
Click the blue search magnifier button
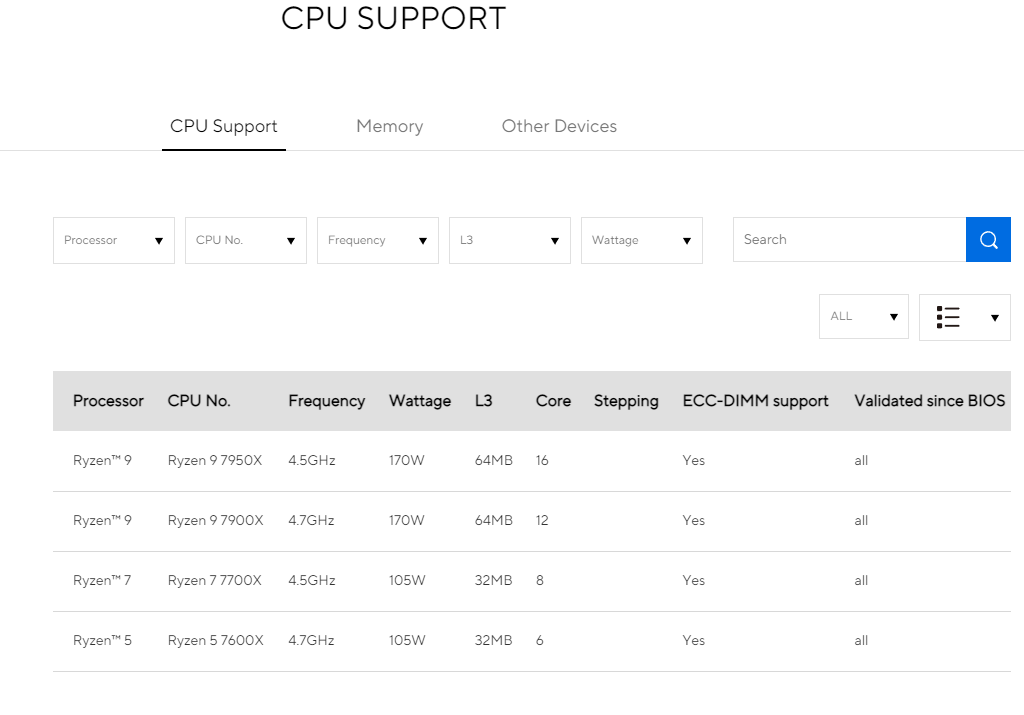click(x=988, y=240)
